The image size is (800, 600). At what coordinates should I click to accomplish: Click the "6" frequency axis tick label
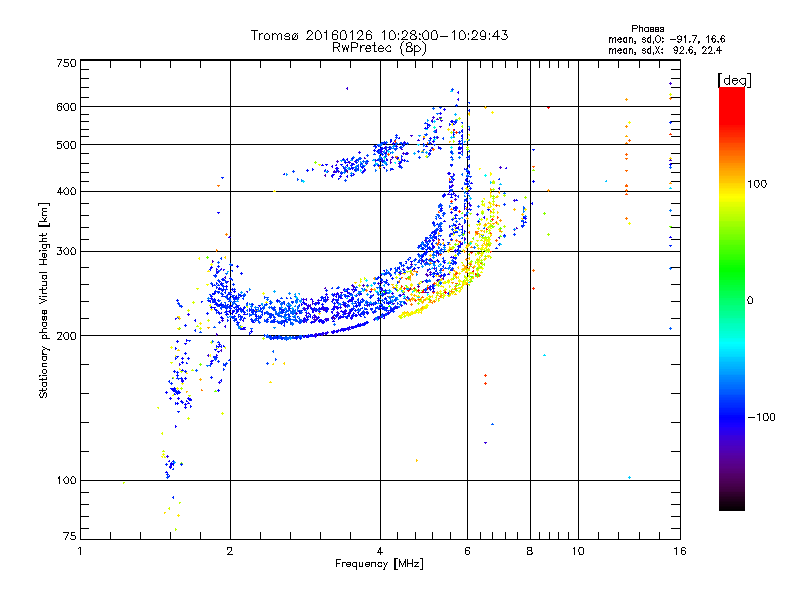467,551
